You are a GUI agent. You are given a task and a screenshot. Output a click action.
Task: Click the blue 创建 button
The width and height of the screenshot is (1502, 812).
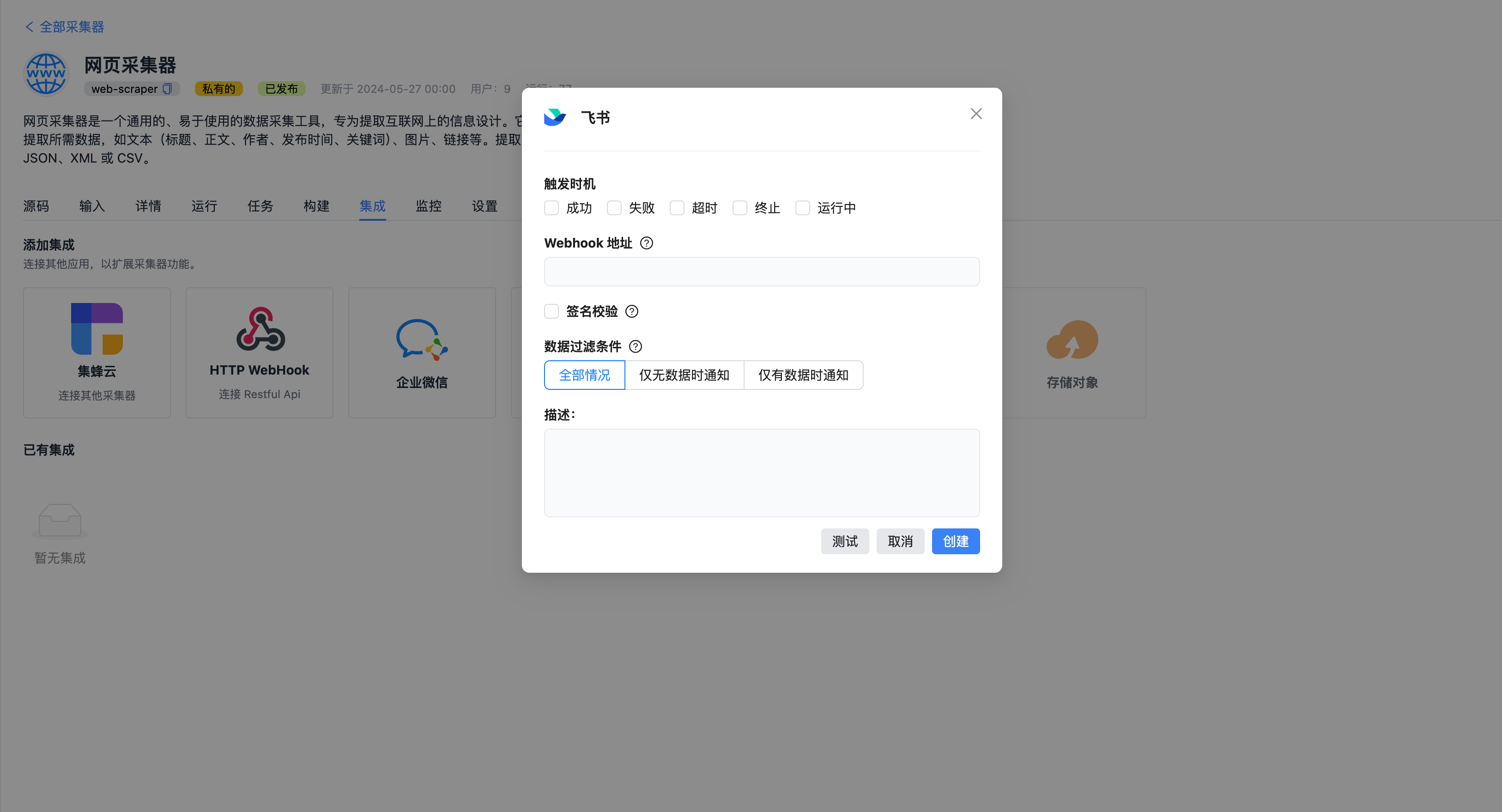pos(956,541)
